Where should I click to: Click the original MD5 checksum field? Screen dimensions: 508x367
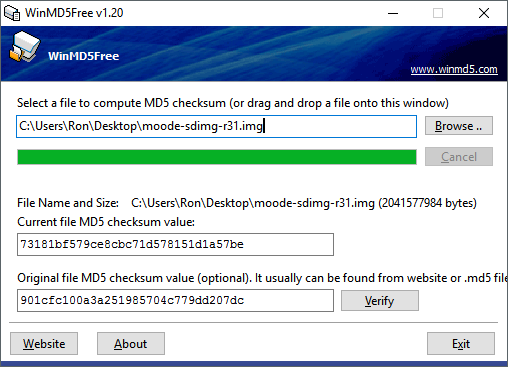(175, 300)
